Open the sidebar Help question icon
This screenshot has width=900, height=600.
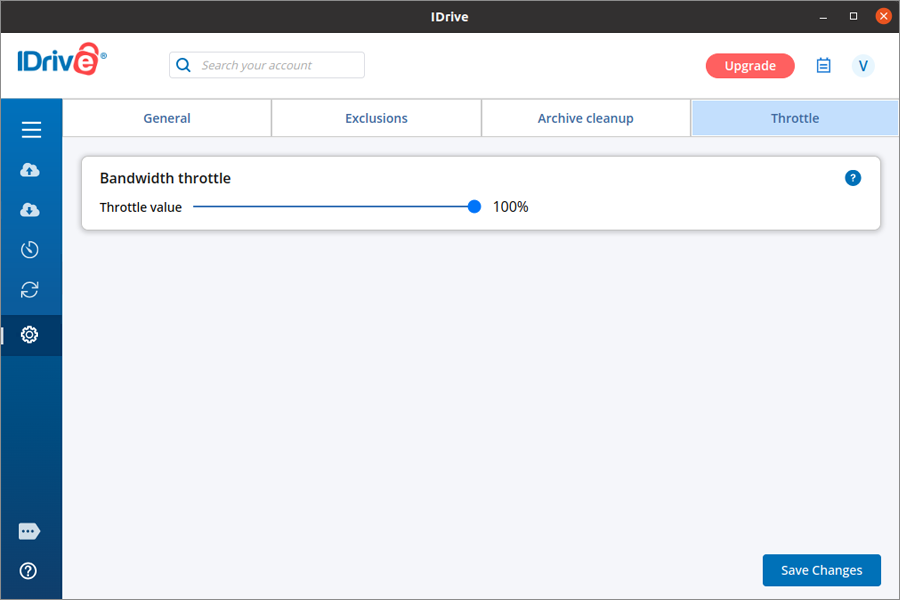(x=29, y=571)
